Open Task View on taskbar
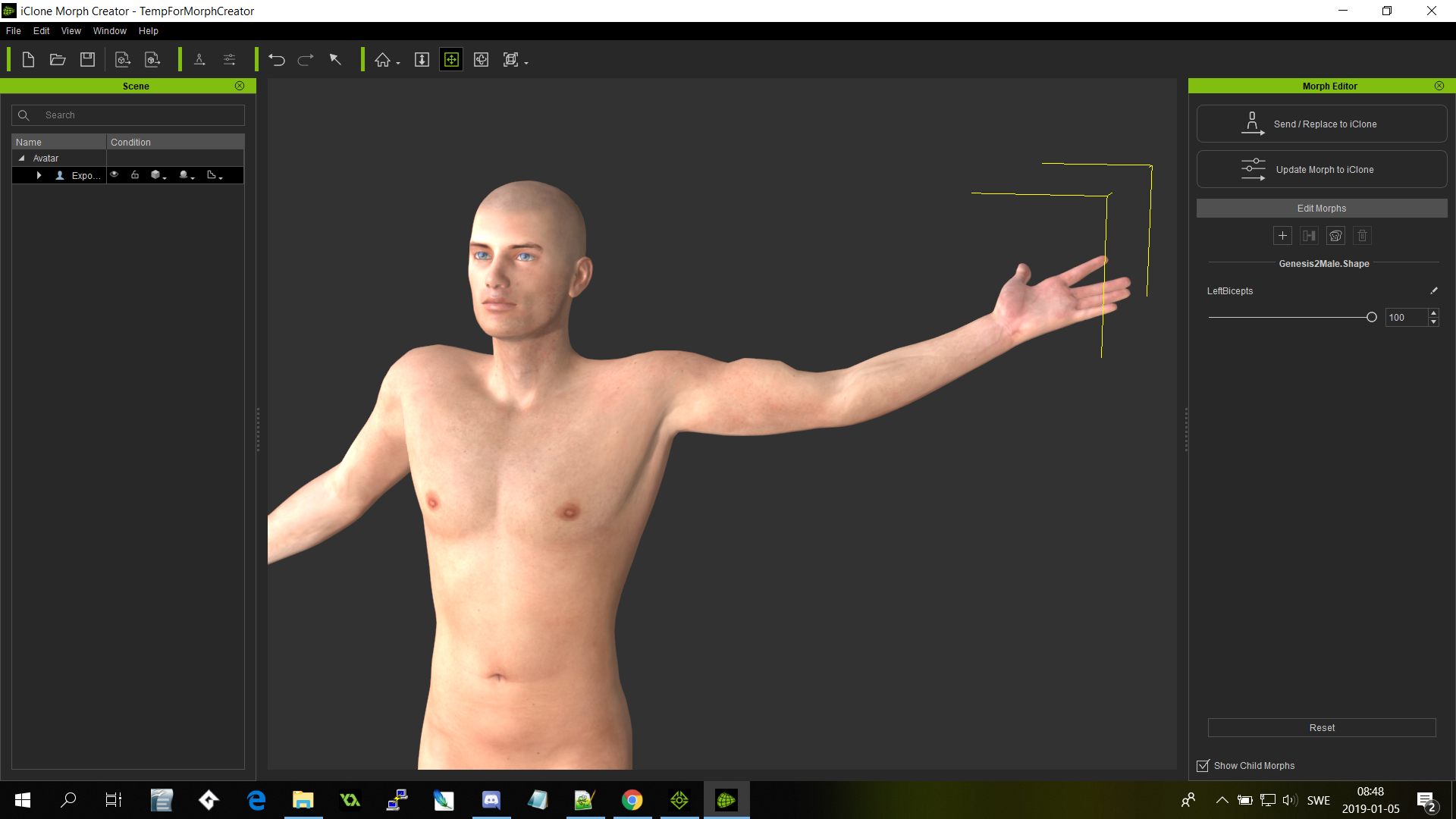1456x819 pixels. 114,800
